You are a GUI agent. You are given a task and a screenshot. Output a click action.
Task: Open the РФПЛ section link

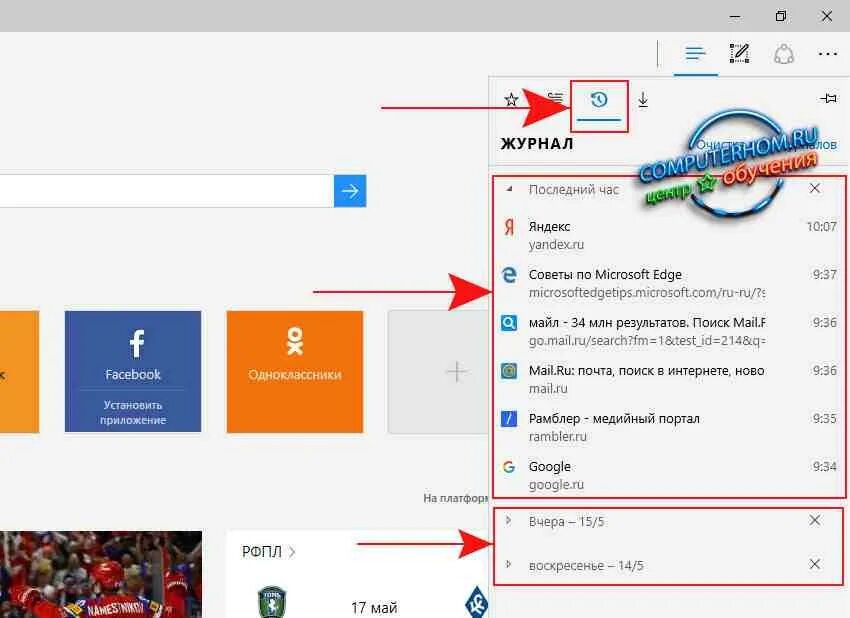click(268, 552)
